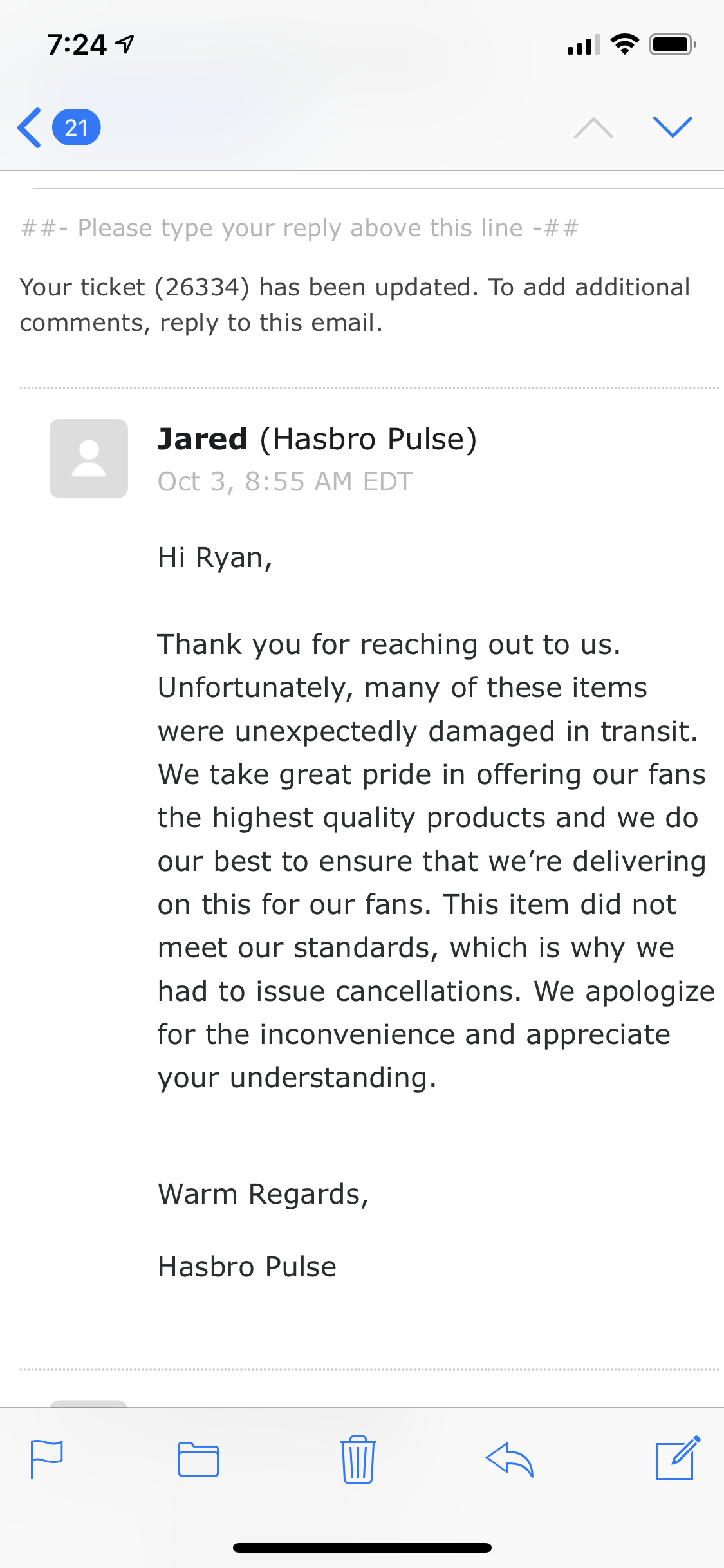Tap the cellular signal bars icon
The height and width of the screenshot is (1568, 724).
coord(583,45)
